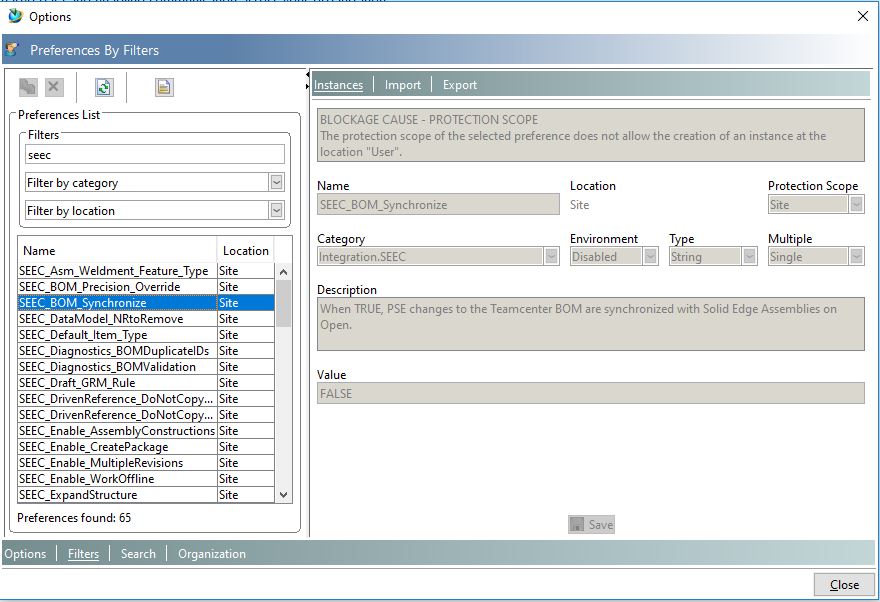Expand the Protection Scope dropdown
Screen dimensions: 880x602
[857, 203]
